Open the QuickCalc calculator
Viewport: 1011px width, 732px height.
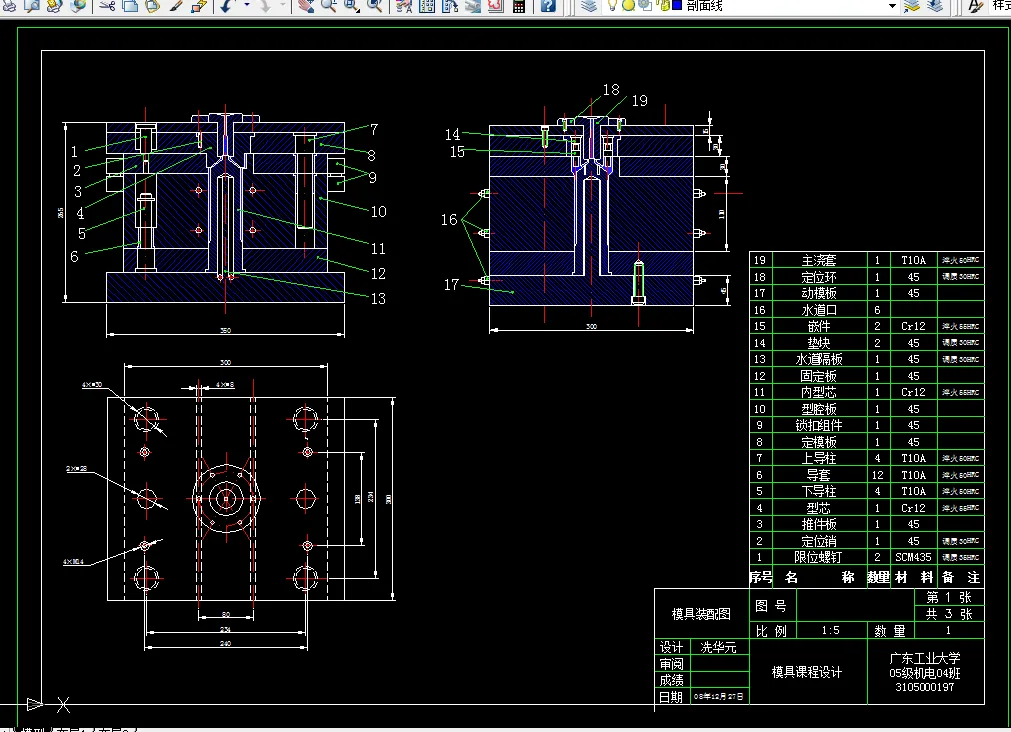pos(518,6)
